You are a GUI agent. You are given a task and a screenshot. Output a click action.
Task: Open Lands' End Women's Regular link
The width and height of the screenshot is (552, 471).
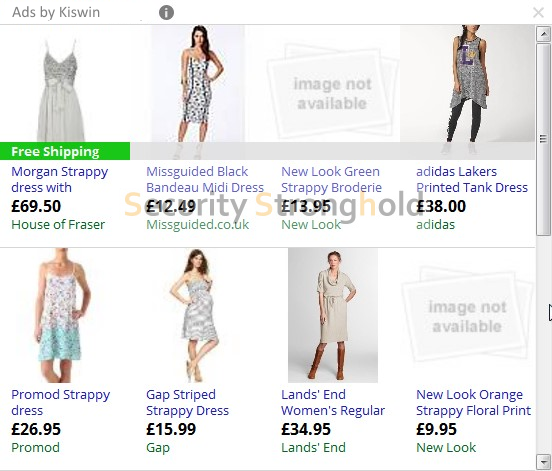(333, 402)
